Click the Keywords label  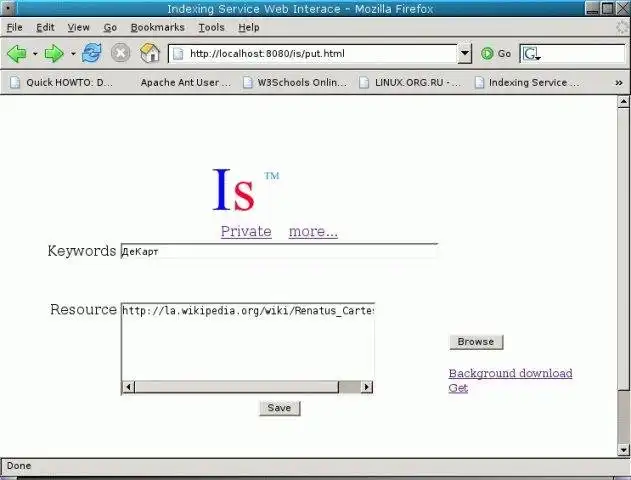tap(82, 251)
